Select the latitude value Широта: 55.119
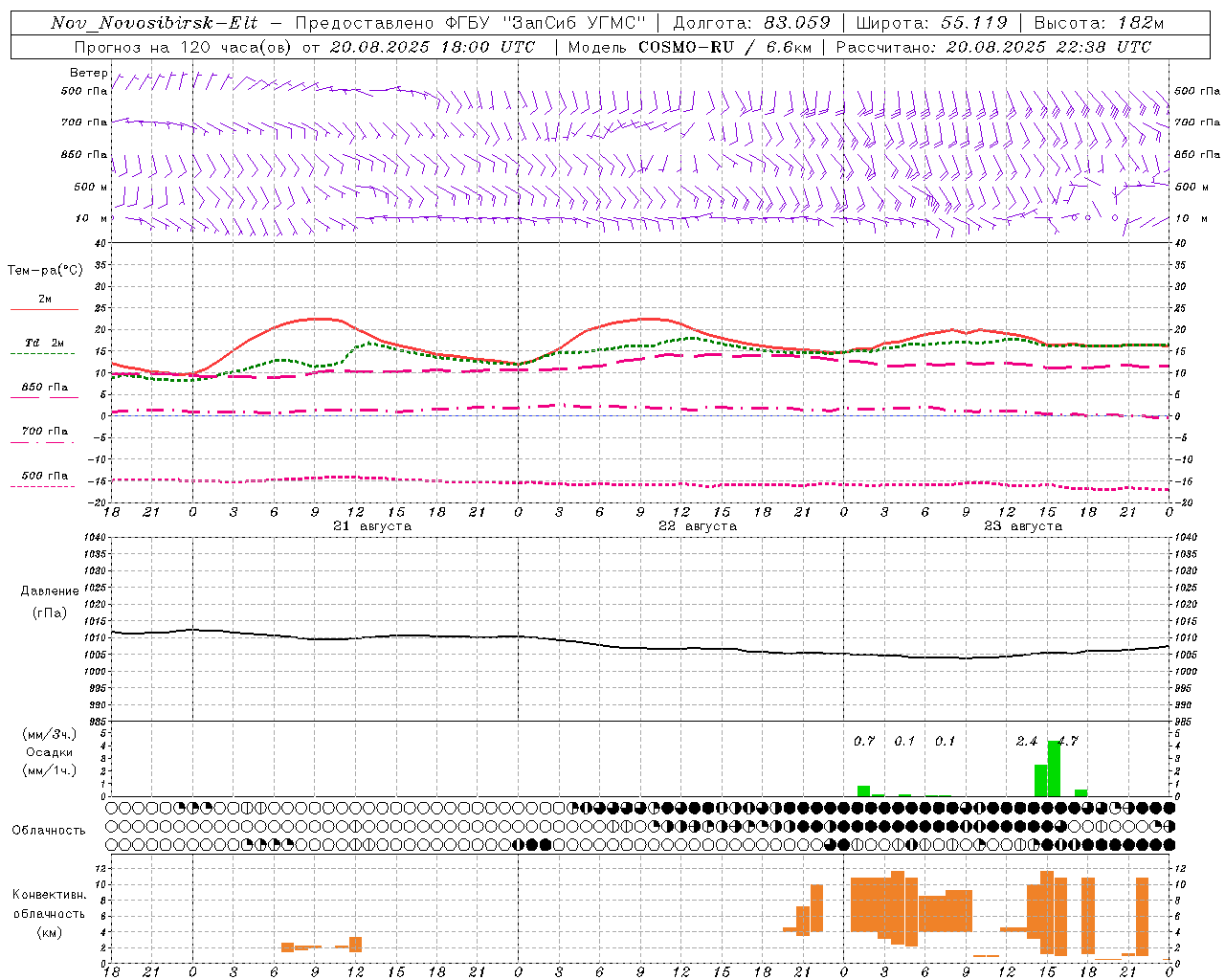This screenshot has height=980, width=1225. (x=931, y=23)
